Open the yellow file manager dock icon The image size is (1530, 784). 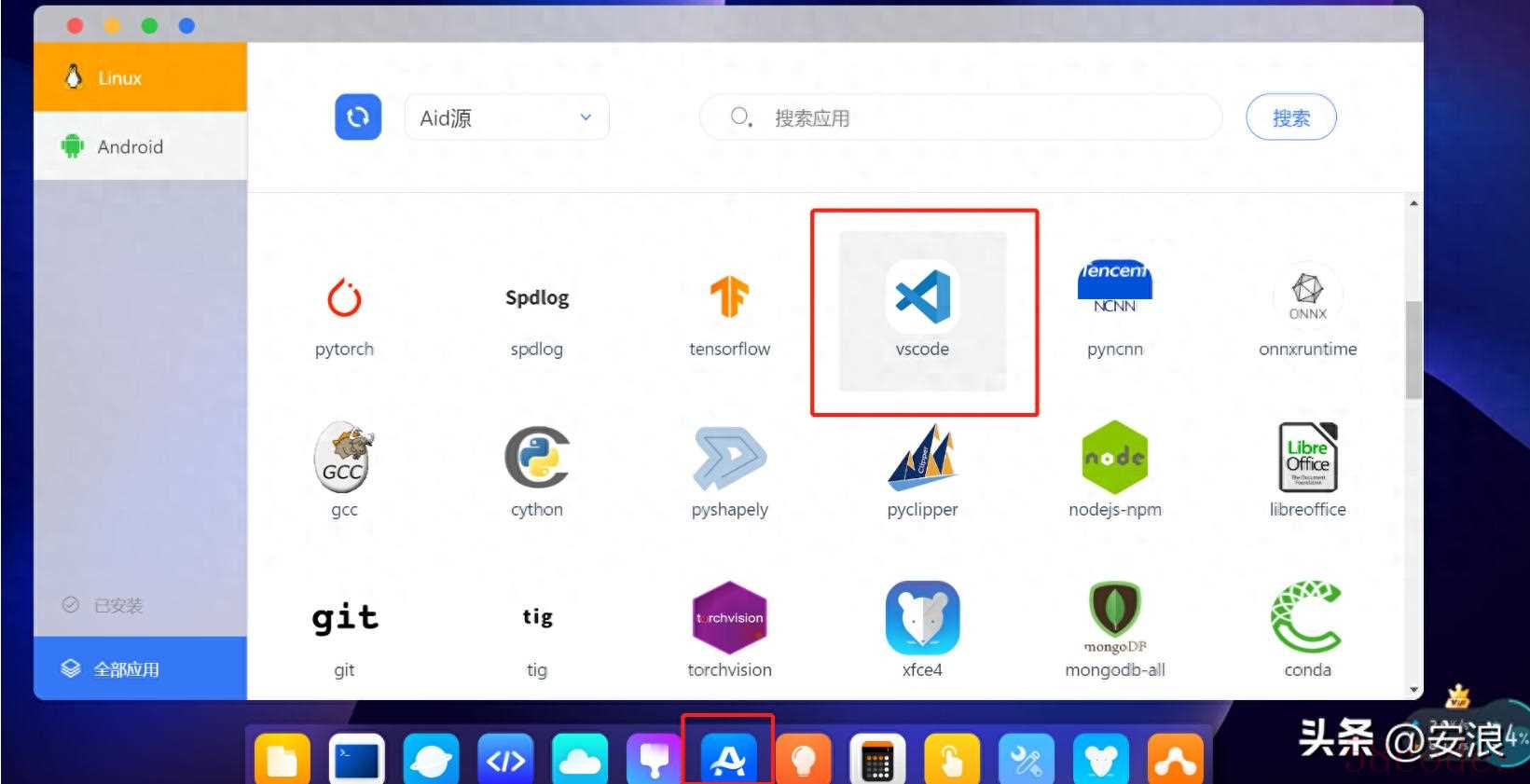[x=282, y=760]
